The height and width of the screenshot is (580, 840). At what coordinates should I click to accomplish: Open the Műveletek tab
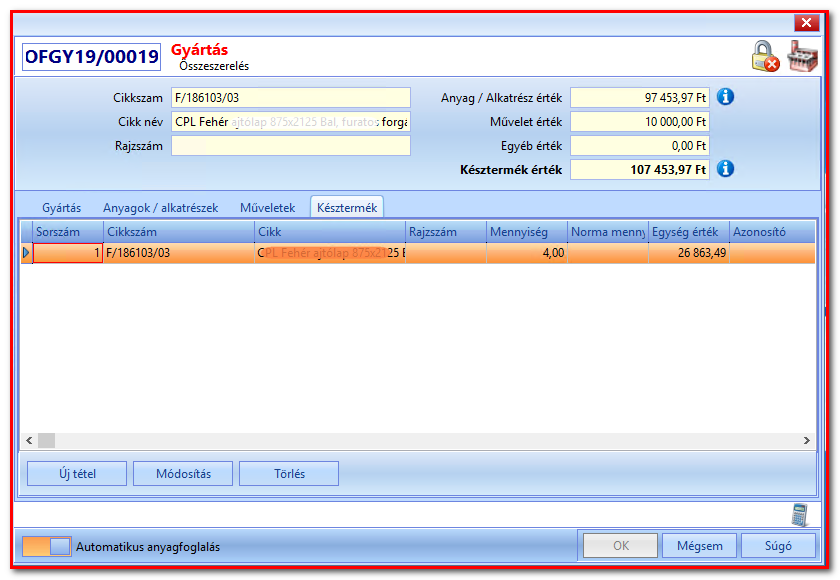(267, 208)
